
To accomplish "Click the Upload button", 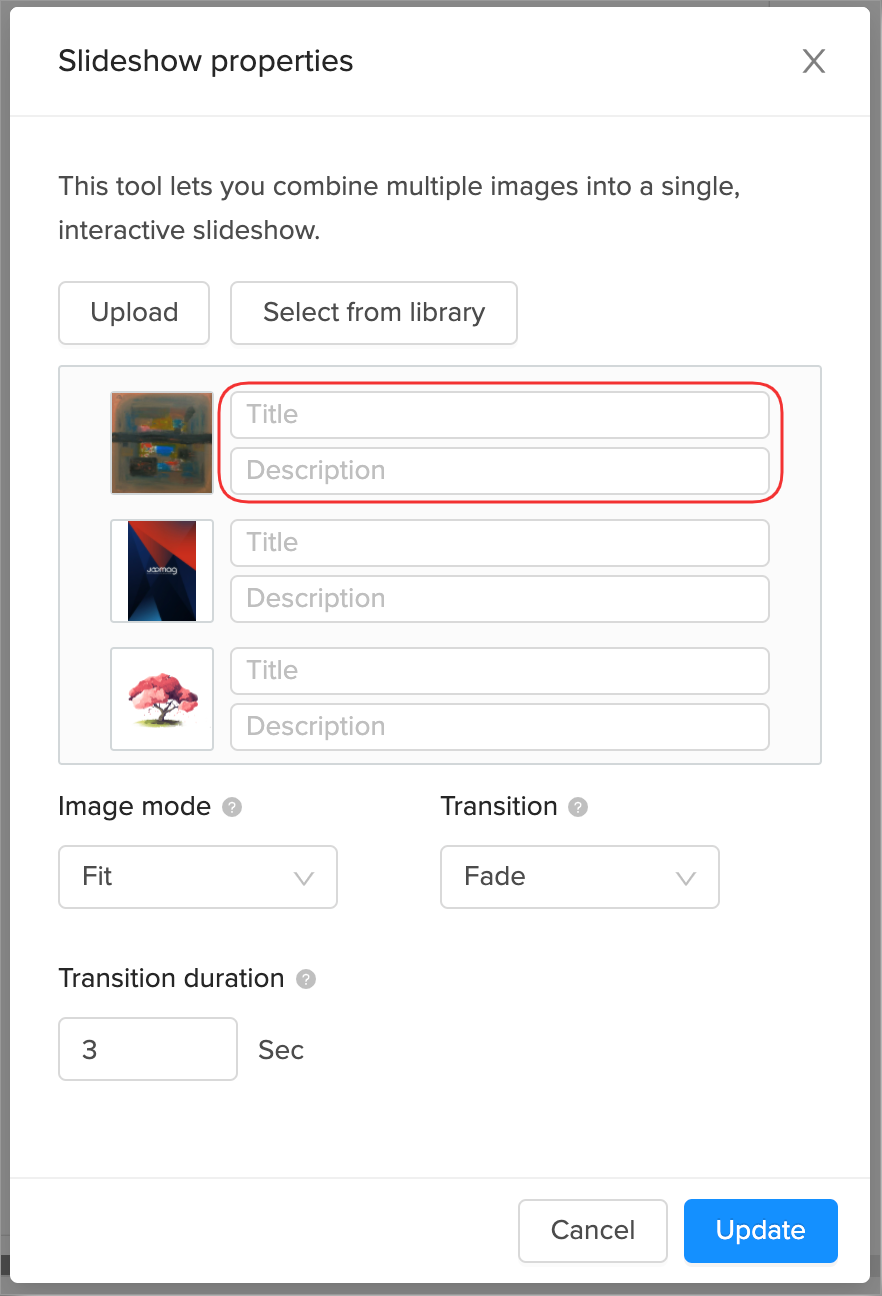I will (134, 313).
